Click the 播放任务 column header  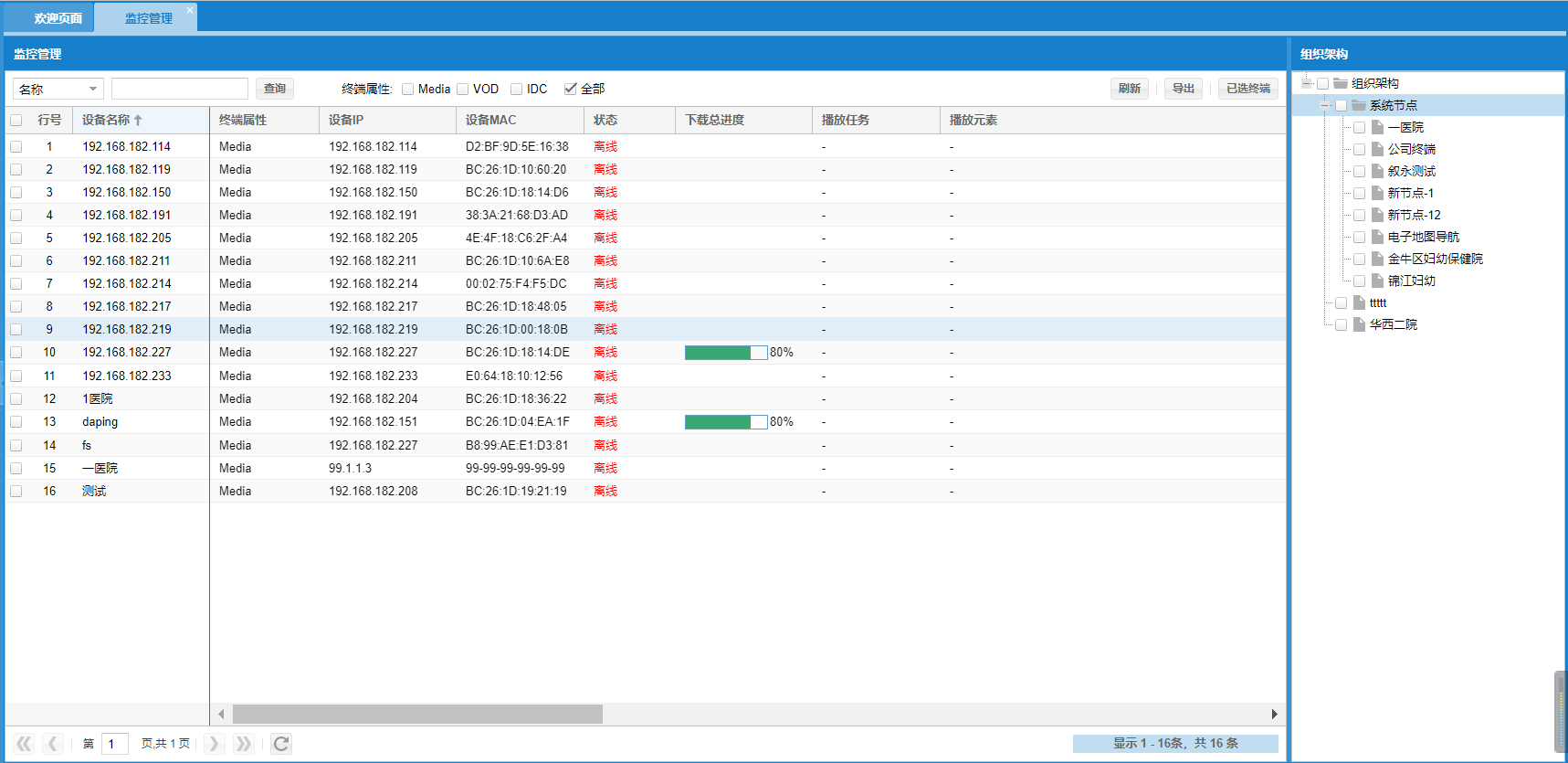[876, 120]
